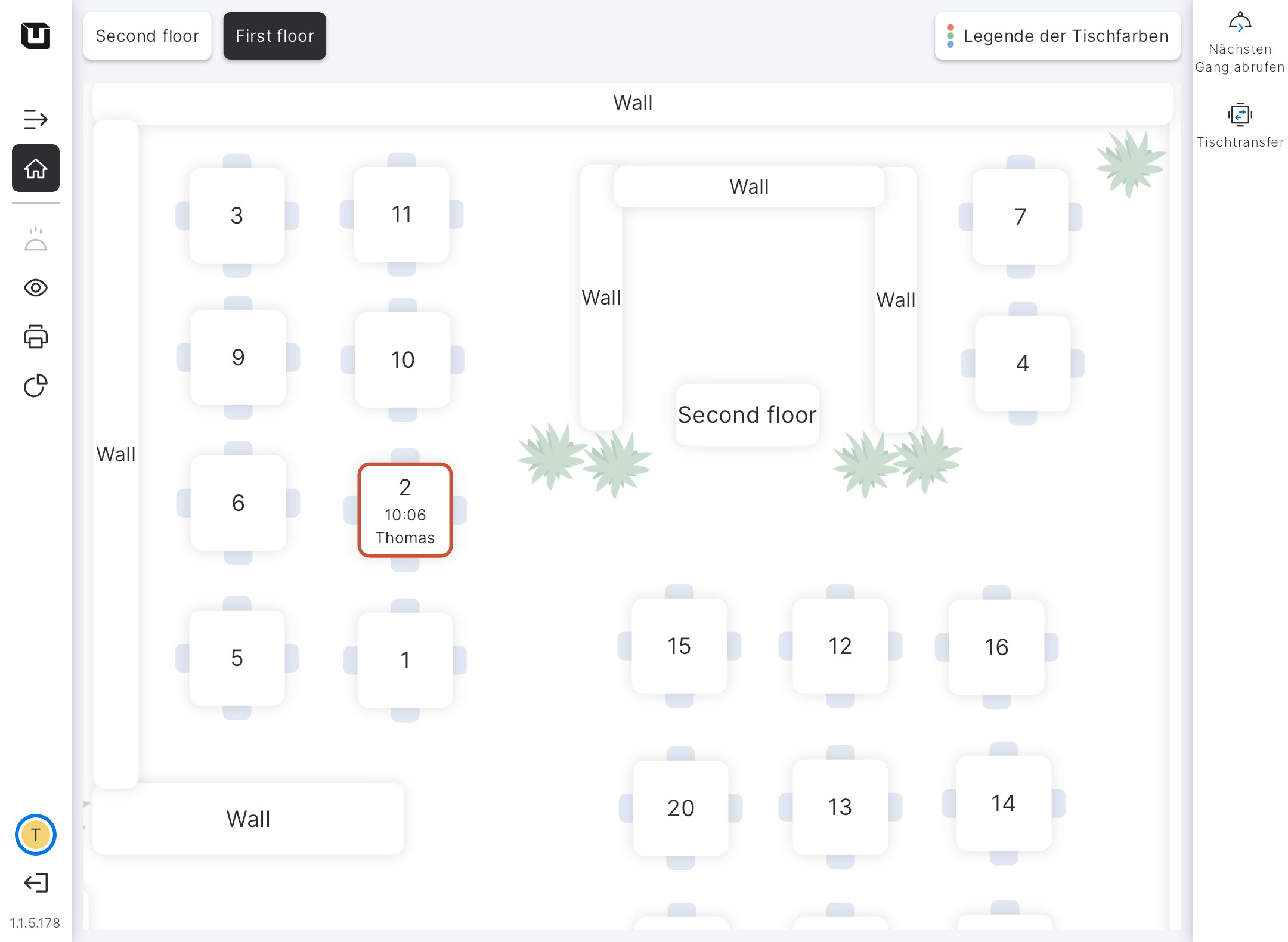Log out using the exit arrow icon

[x=36, y=882]
